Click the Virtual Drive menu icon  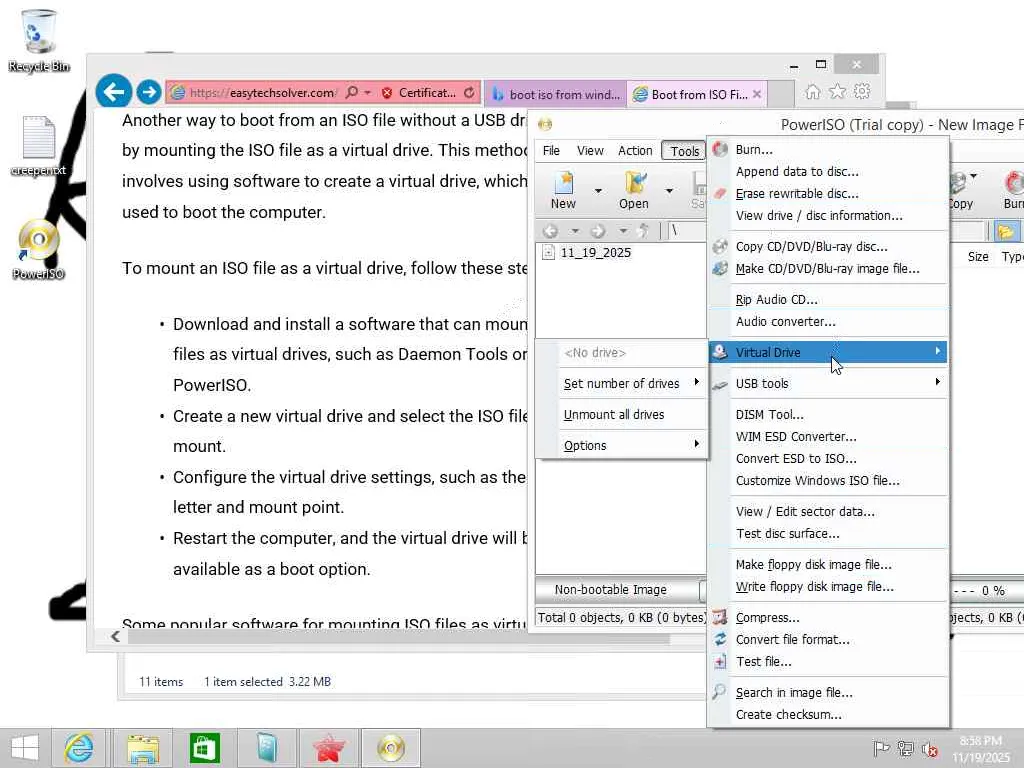click(x=720, y=352)
